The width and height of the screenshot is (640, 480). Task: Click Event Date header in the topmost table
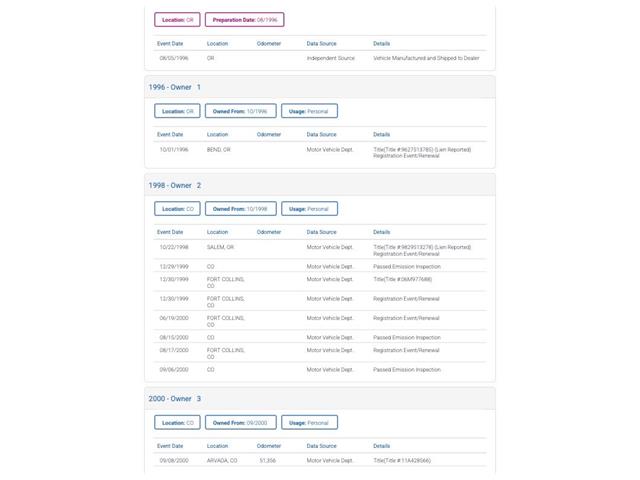click(x=170, y=43)
